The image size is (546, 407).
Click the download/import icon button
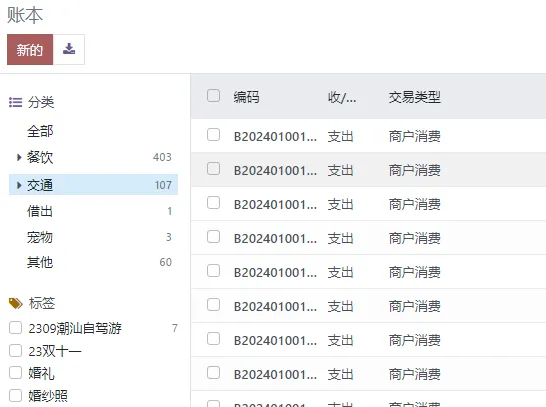pos(69,49)
